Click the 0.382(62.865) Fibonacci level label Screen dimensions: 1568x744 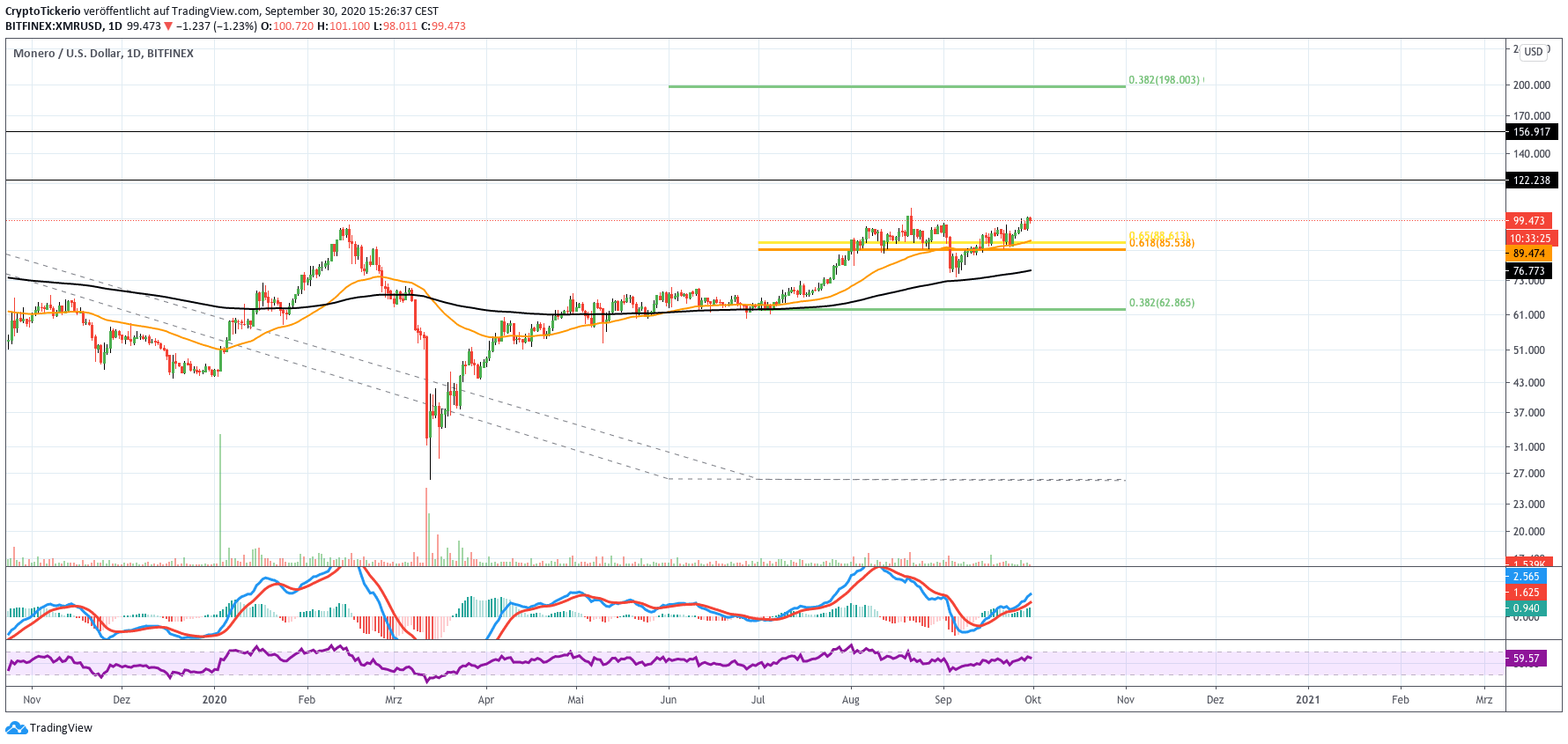[1162, 303]
